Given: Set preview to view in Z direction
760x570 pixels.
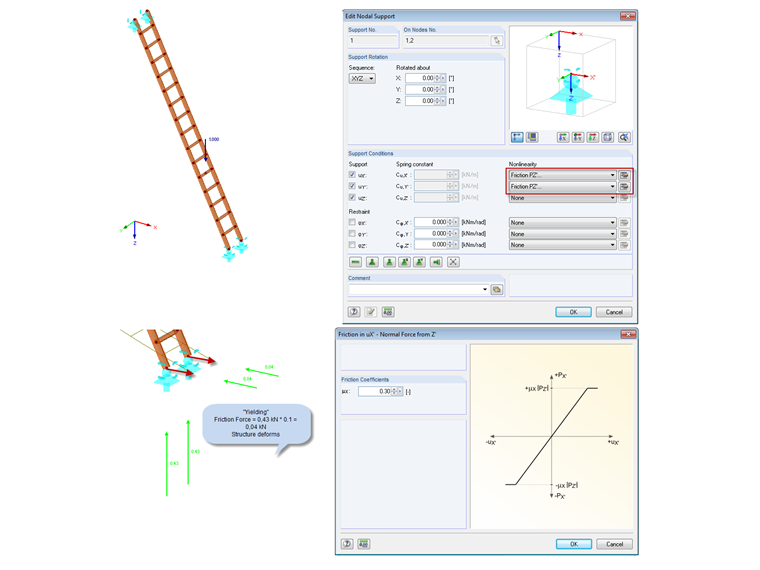Looking at the screenshot, I should [x=593, y=137].
